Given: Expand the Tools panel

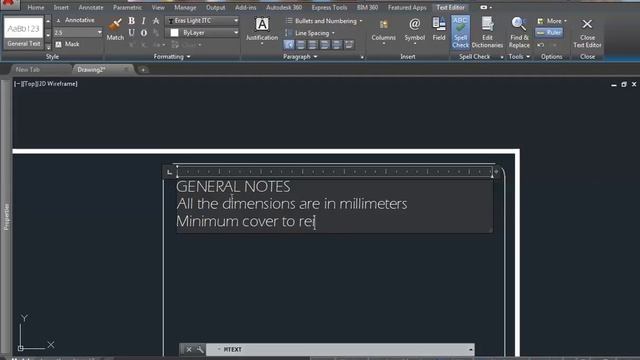Looking at the screenshot, I should (519, 57).
